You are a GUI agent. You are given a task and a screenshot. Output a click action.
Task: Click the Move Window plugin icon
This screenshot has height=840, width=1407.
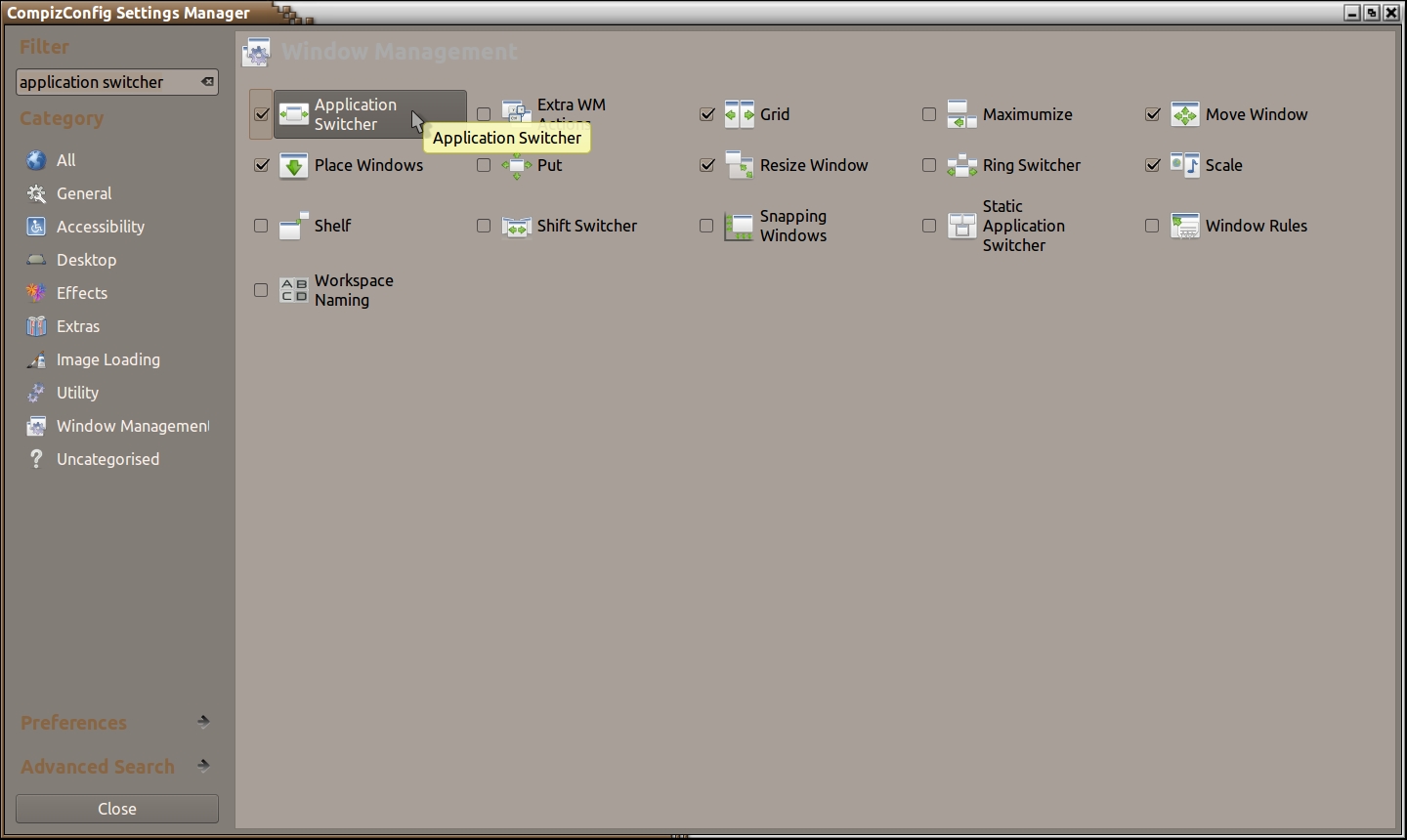click(1185, 114)
